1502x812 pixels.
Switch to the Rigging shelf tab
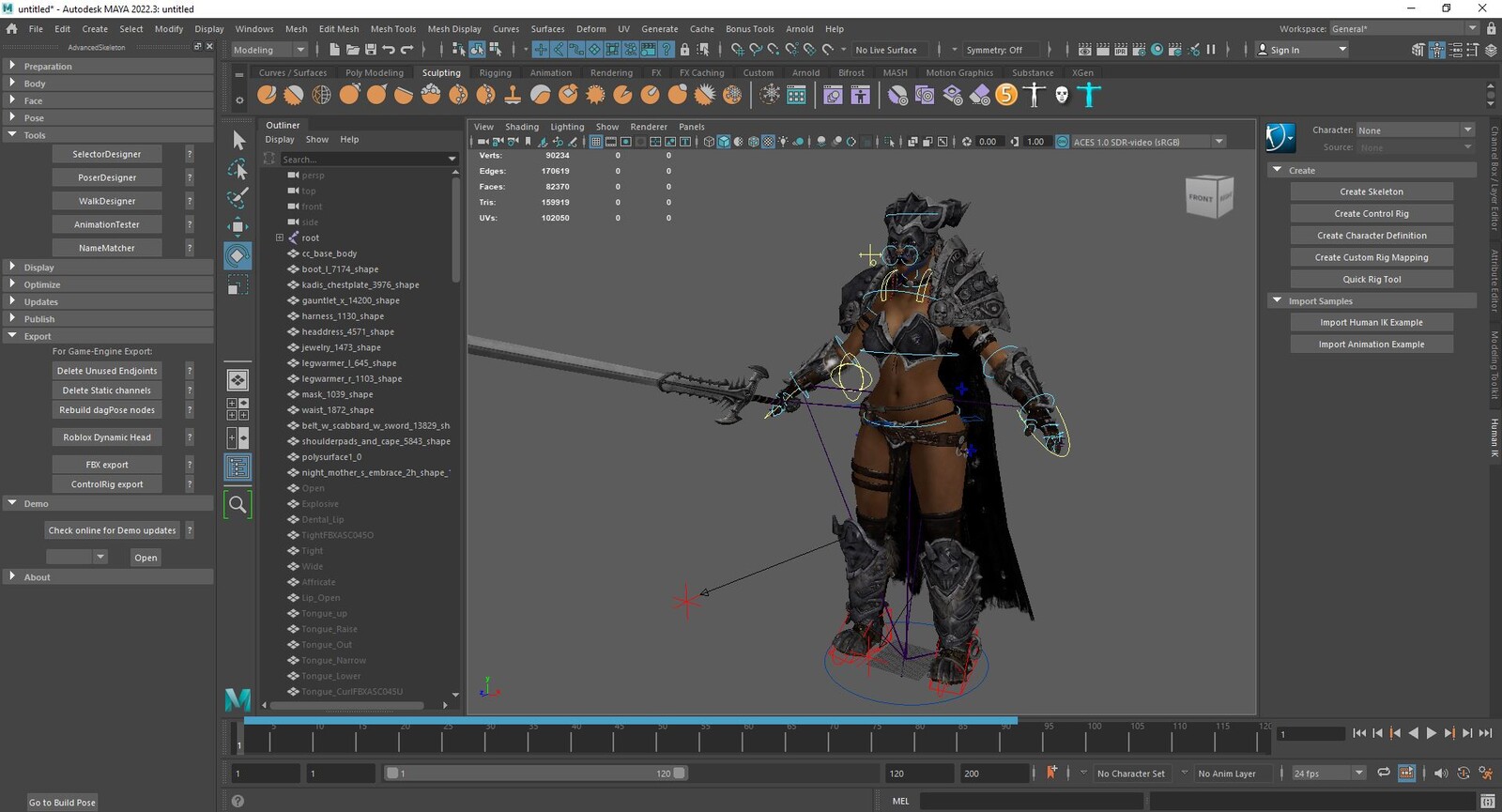coord(495,72)
